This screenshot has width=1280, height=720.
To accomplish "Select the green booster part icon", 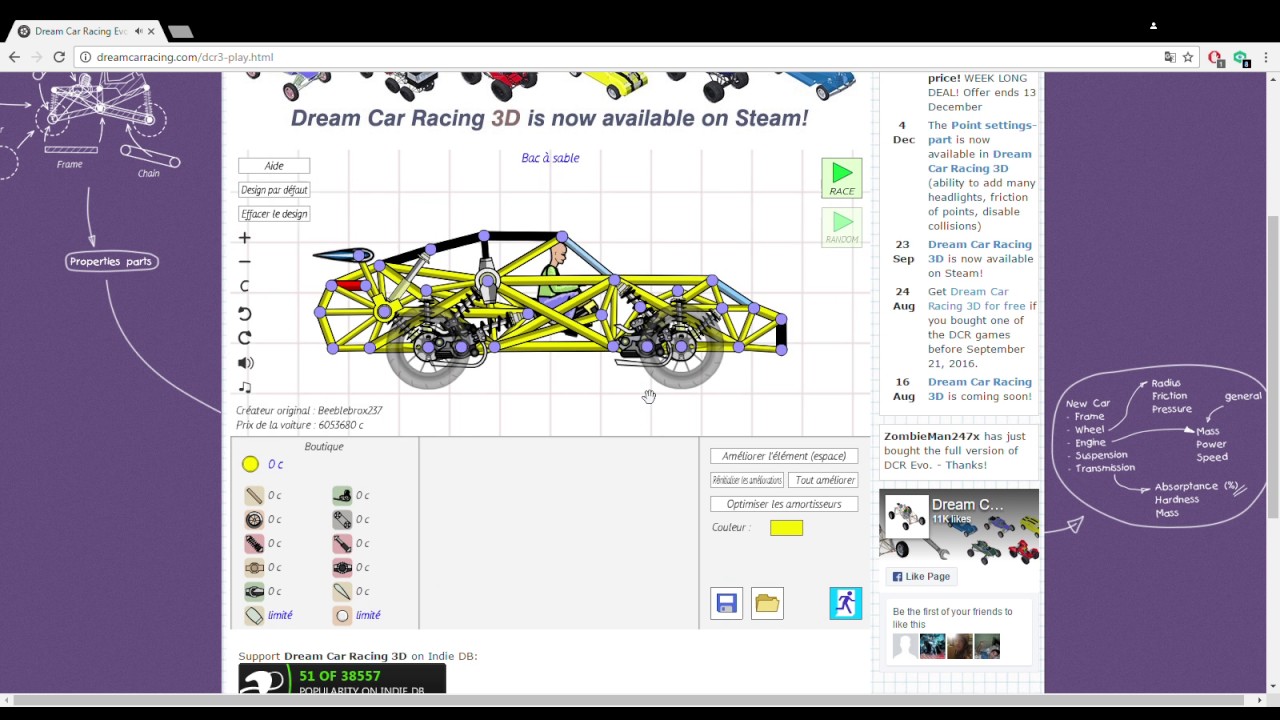I will pyautogui.click(x=254, y=591).
